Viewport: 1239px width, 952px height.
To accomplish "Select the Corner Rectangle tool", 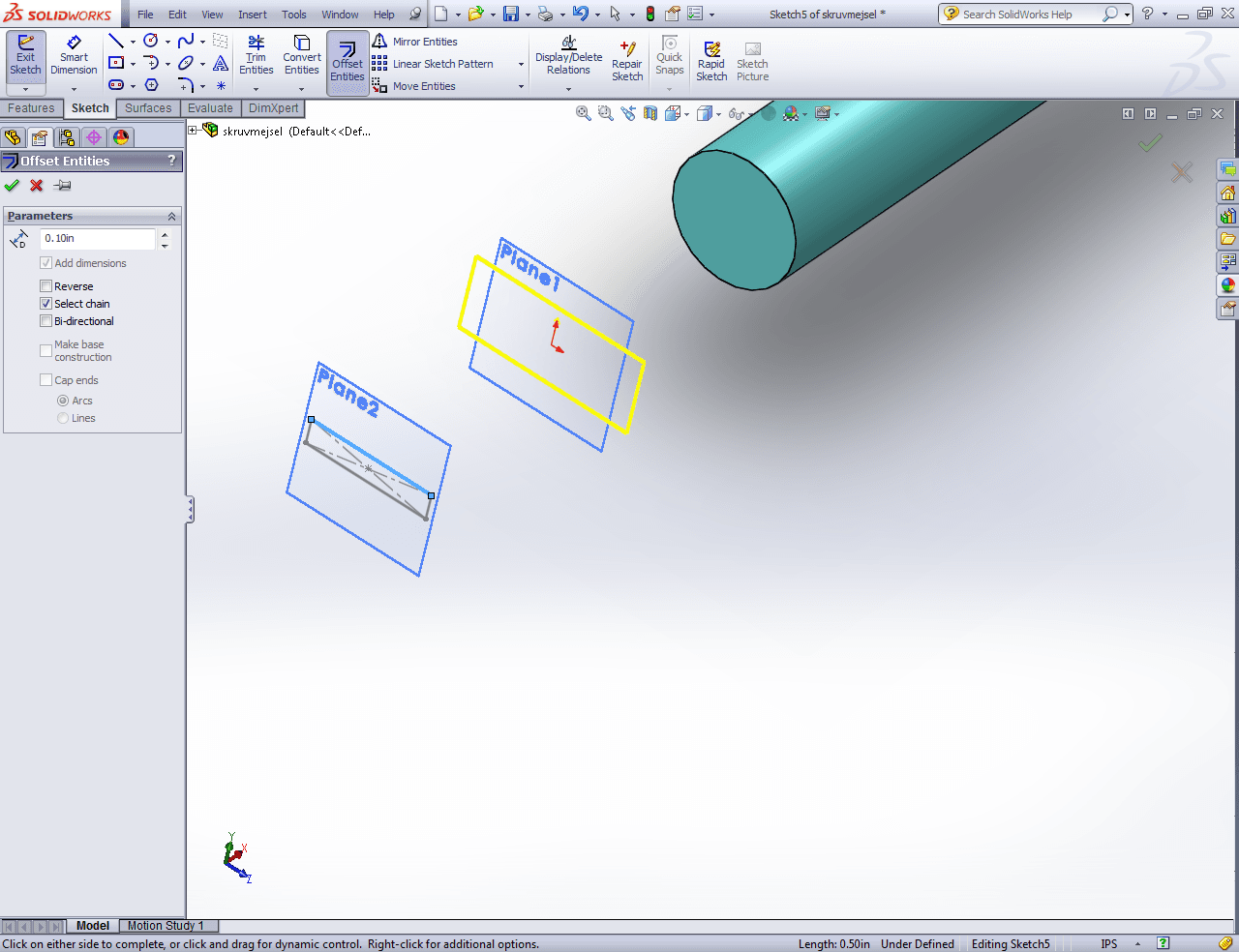I will 116,63.
